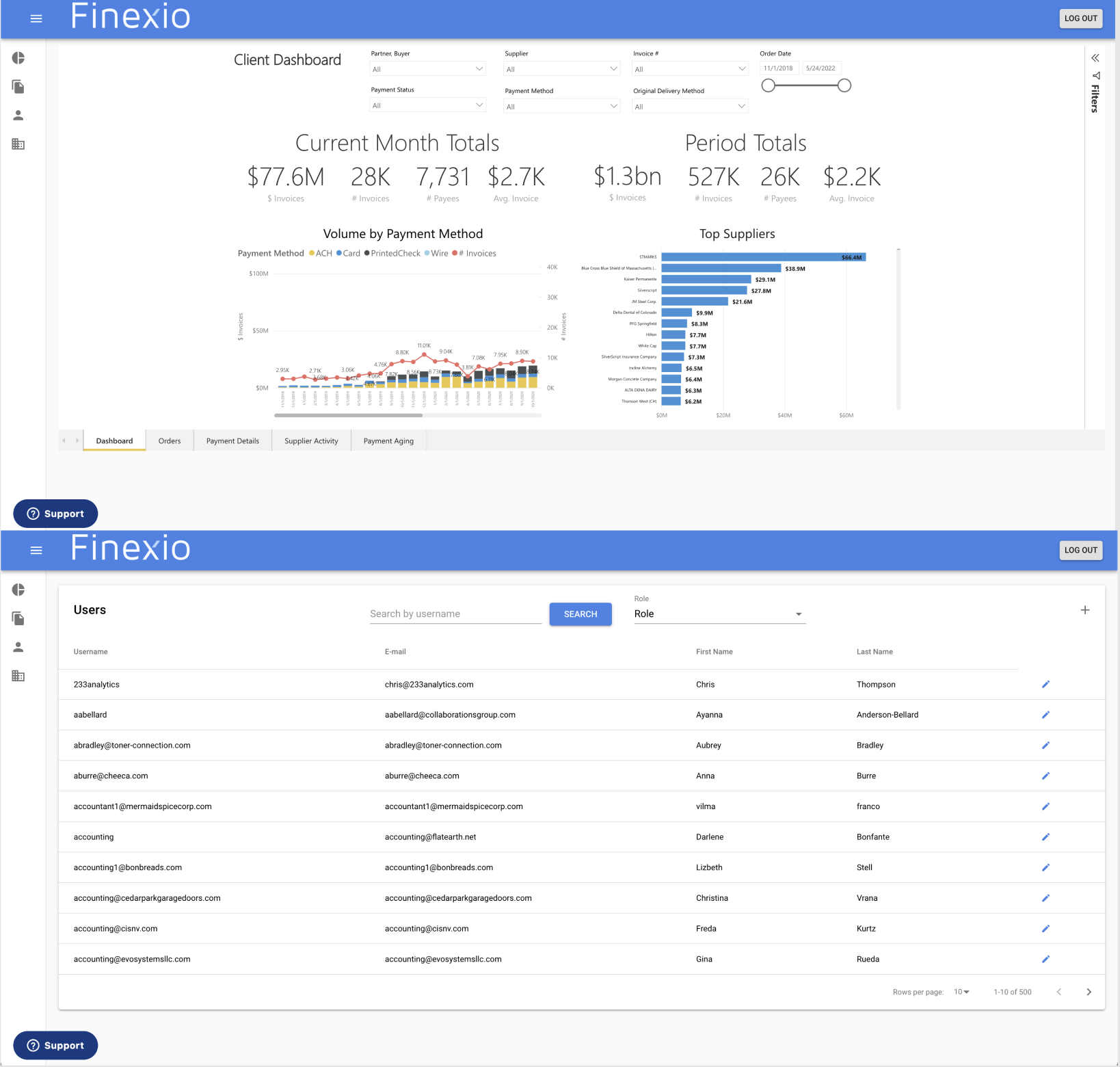Go to next page of users
The width and height of the screenshot is (1120, 1067).
click(x=1089, y=992)
